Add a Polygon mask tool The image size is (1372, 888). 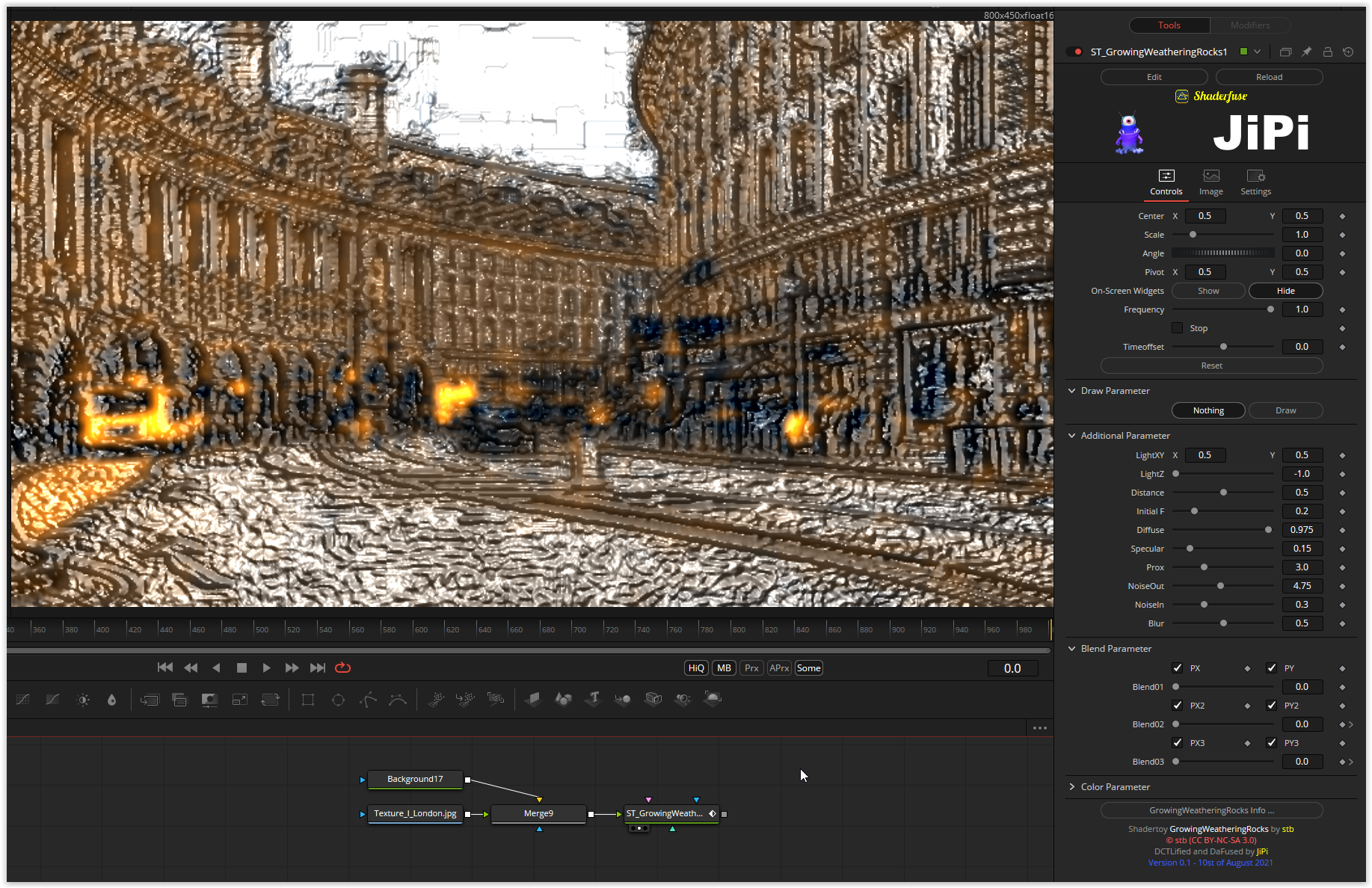(368, 700)
